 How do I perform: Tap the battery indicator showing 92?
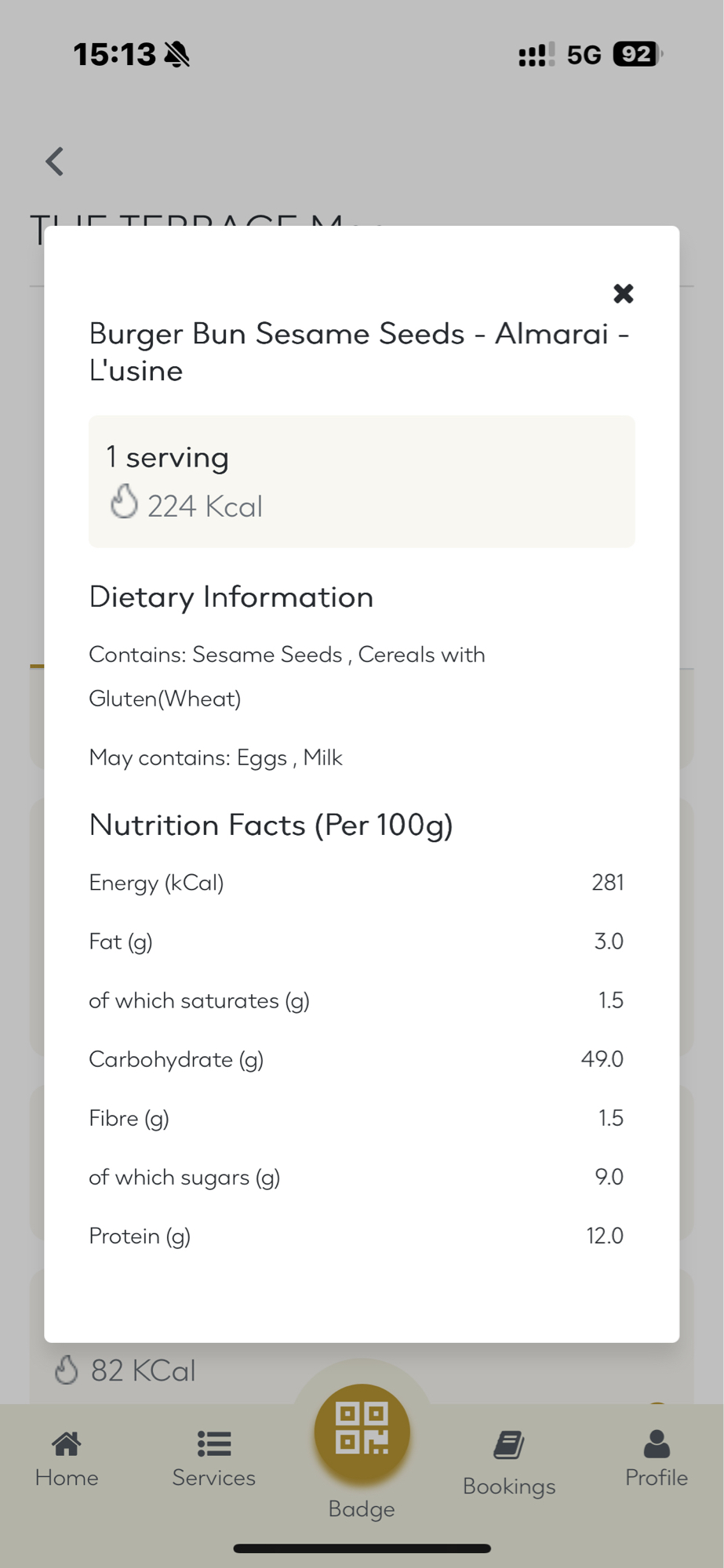point(636,54)
